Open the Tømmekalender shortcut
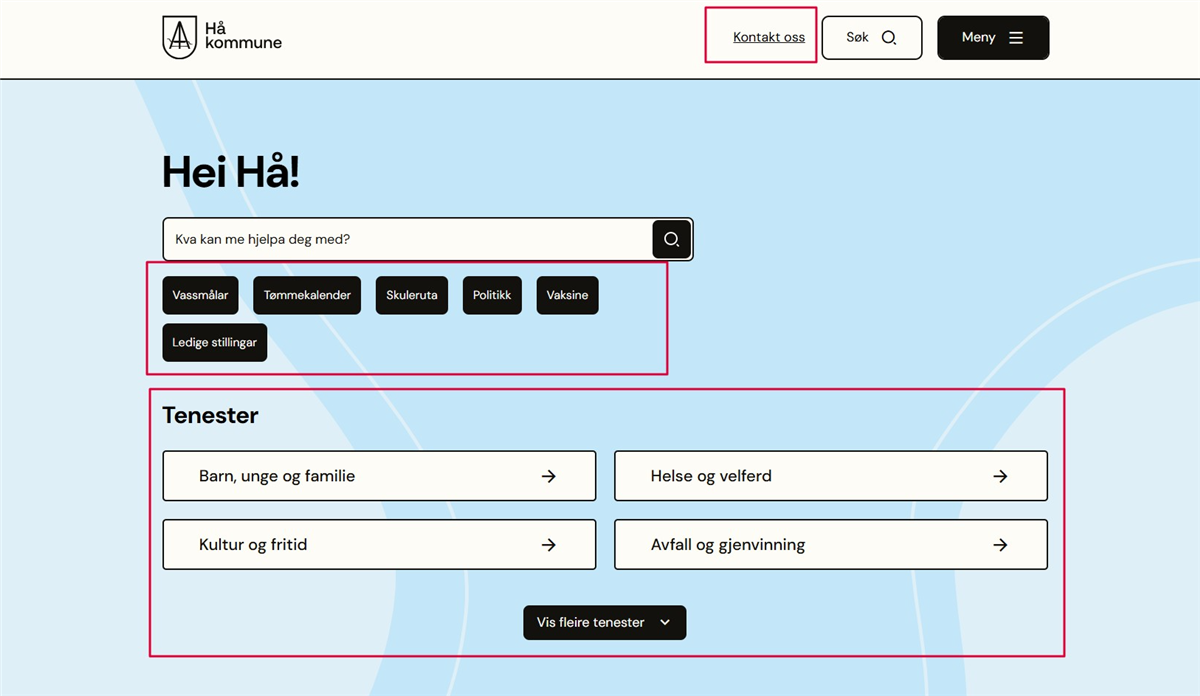Image resolution: width=1200 pixels, height=696 pixels. pos(307,296)
